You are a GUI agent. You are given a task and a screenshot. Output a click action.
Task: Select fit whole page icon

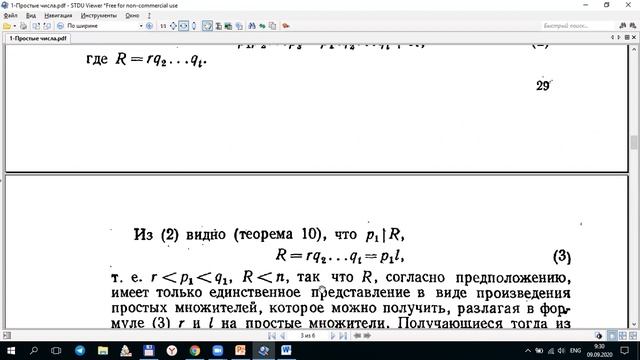pyautogui.click(x=173, y=26)
